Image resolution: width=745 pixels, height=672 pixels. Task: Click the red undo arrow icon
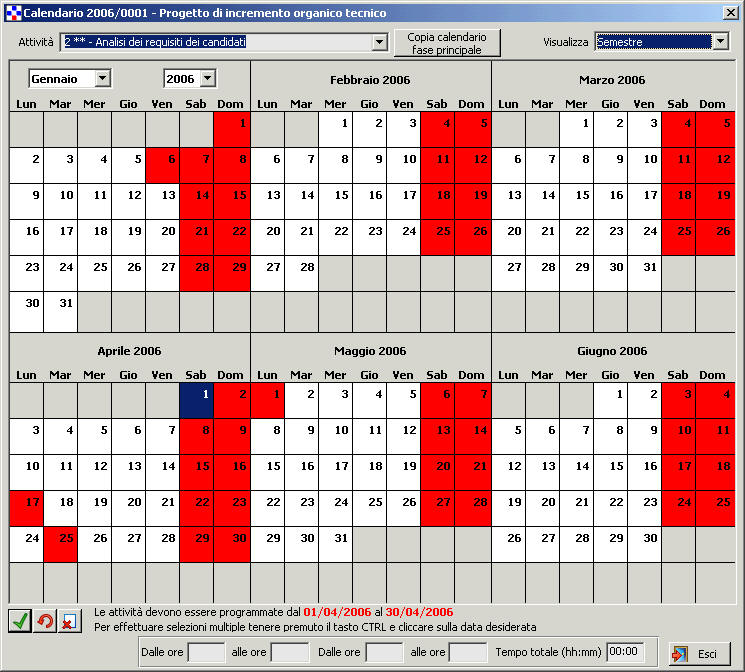44,621
